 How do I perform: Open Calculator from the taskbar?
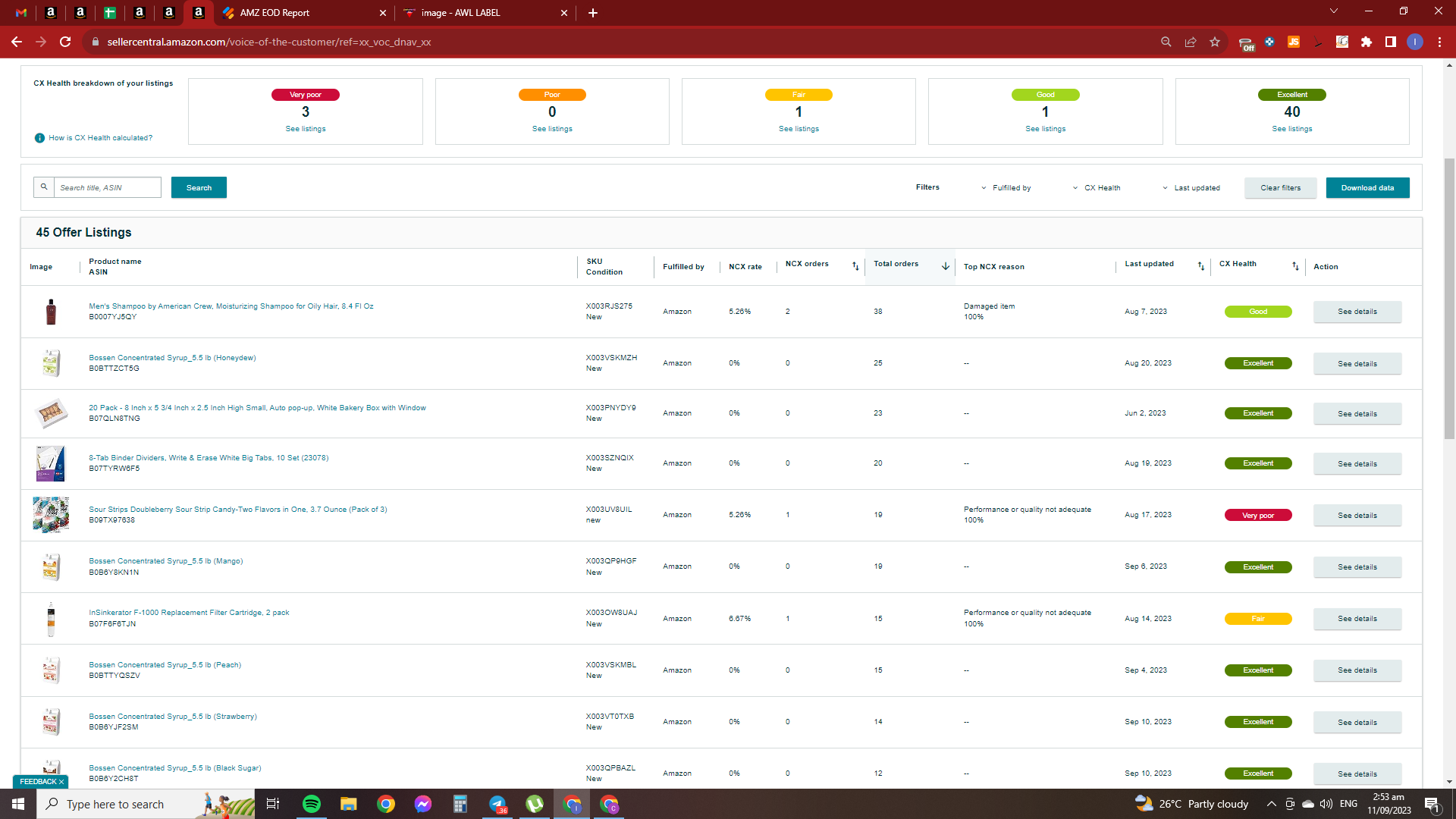(460, 804)
